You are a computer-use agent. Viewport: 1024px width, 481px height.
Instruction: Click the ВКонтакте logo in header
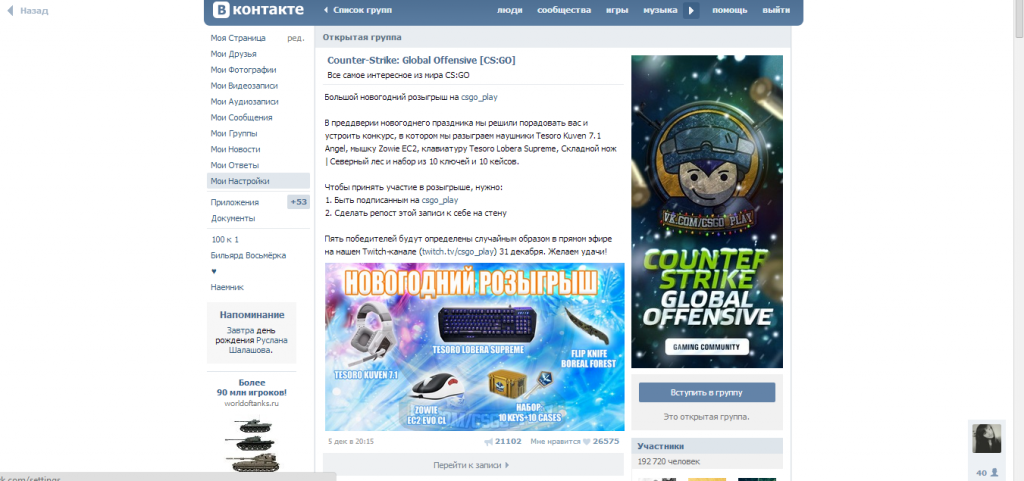click(x=254, y=11)
